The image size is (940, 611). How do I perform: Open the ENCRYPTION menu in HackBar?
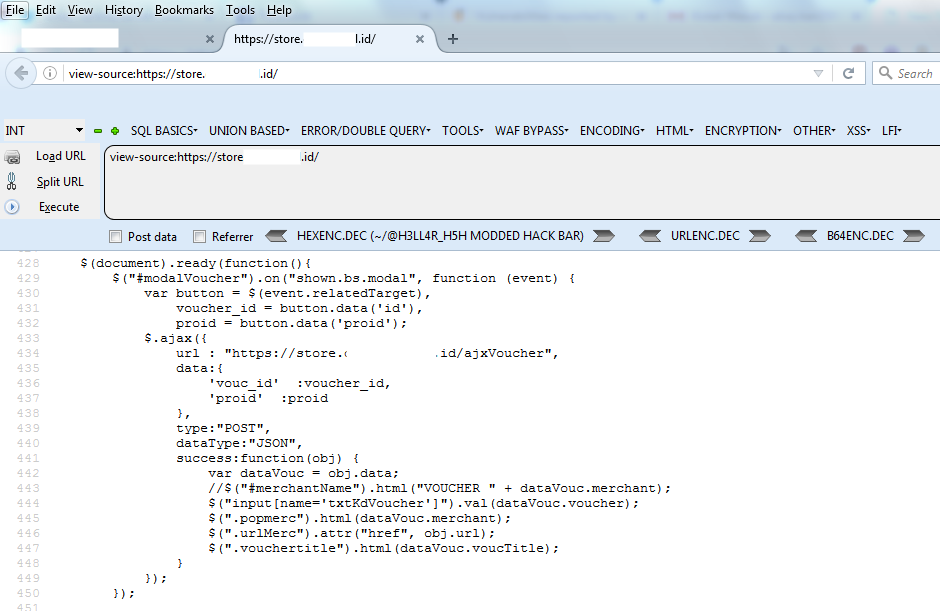pyautogui.click(x=742, y=129)
